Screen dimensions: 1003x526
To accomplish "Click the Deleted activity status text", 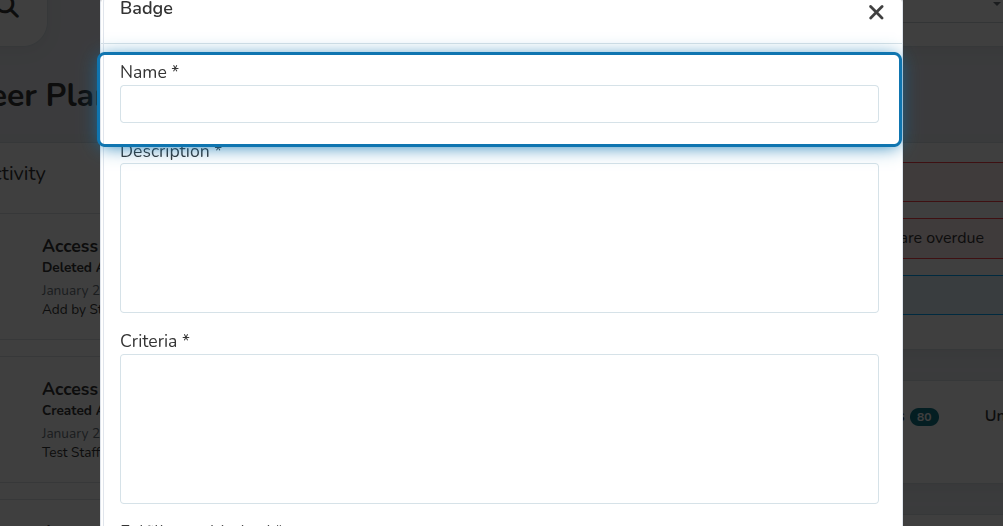I will point(67,267).
